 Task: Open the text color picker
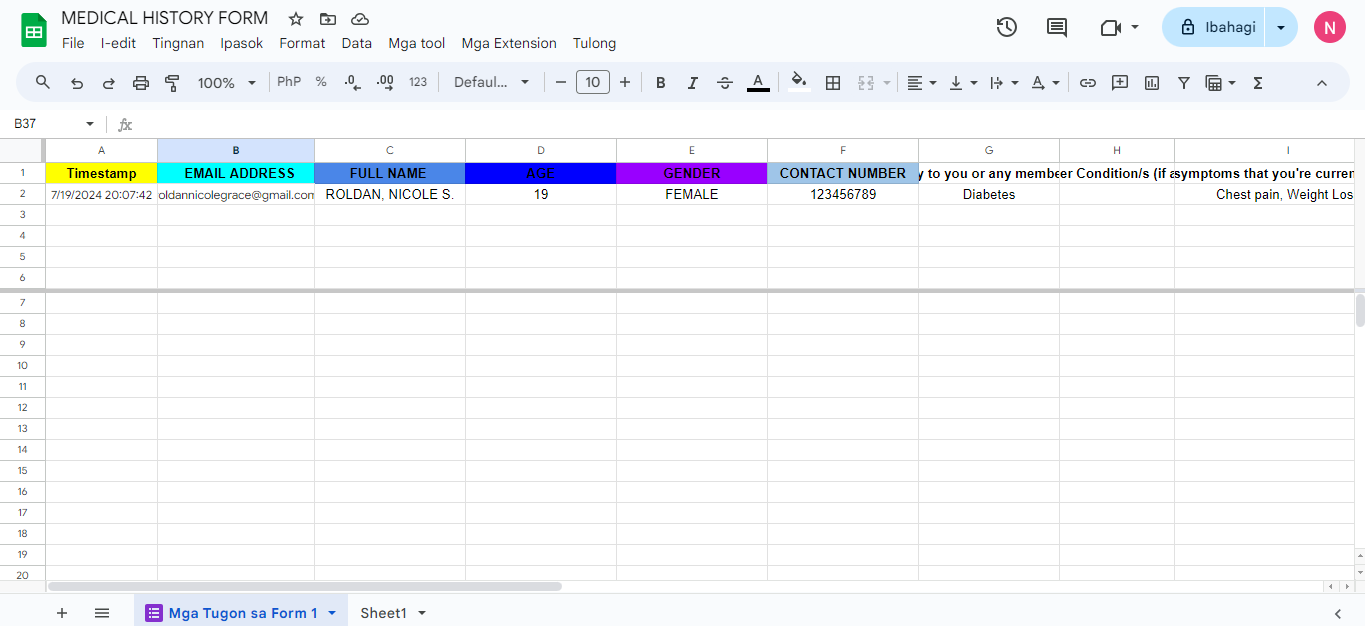click(x=758, y=83)
